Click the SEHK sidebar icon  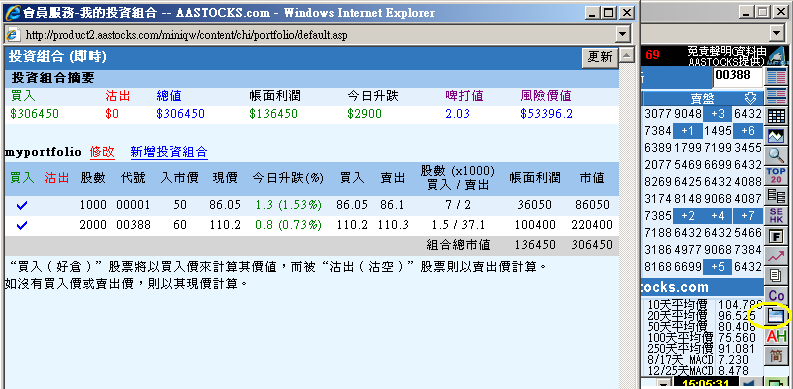pyautogui.click(x=775, y=216)
